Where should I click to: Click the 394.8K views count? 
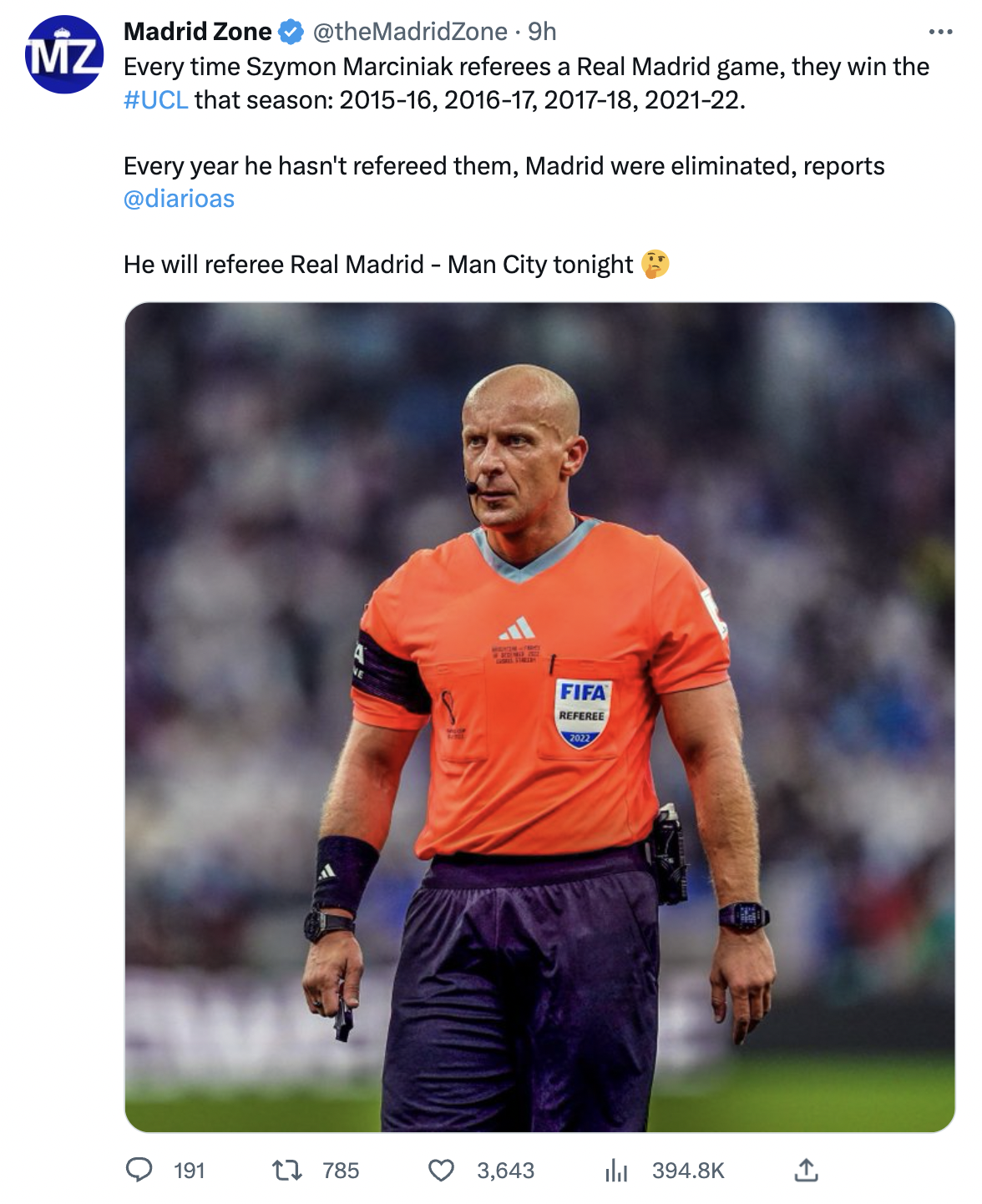tap(688, 1171)
